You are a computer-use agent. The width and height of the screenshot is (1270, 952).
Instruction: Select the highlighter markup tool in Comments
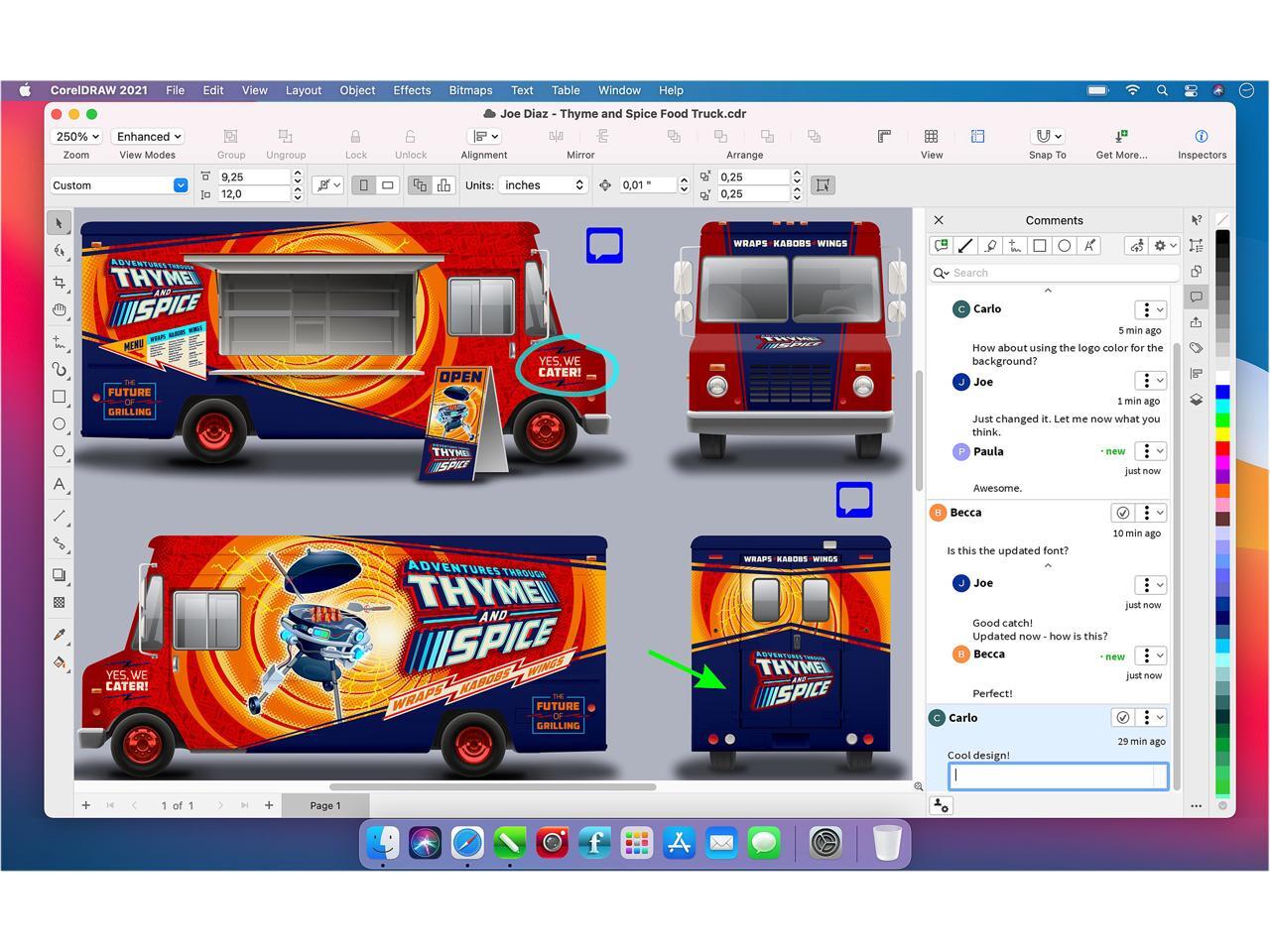point(990,245)
